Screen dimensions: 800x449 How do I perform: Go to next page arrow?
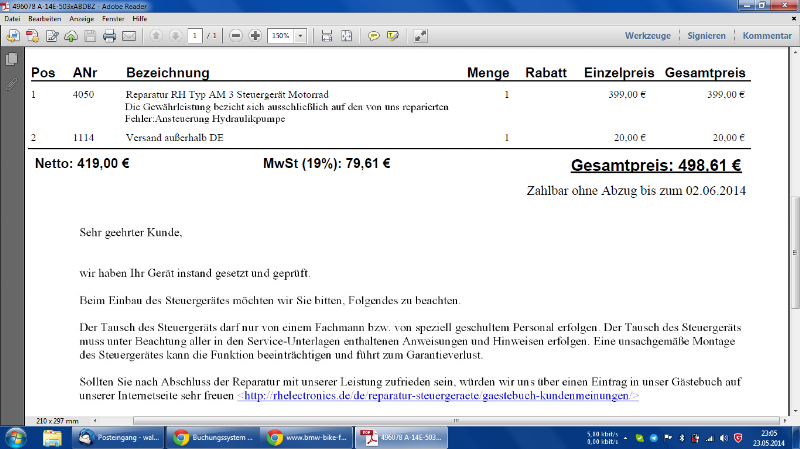coord(175,36)
